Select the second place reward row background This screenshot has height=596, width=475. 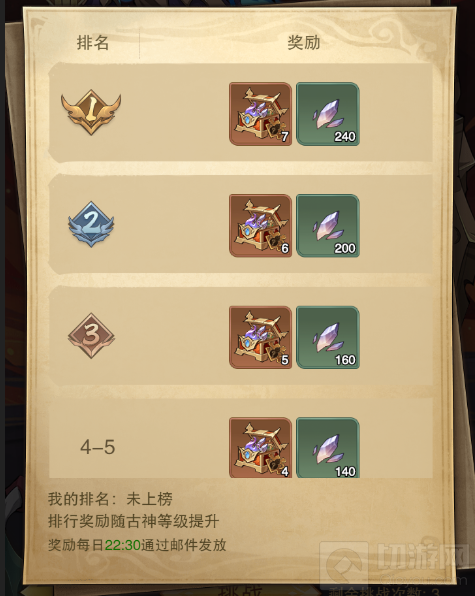[x=241, y=224]
